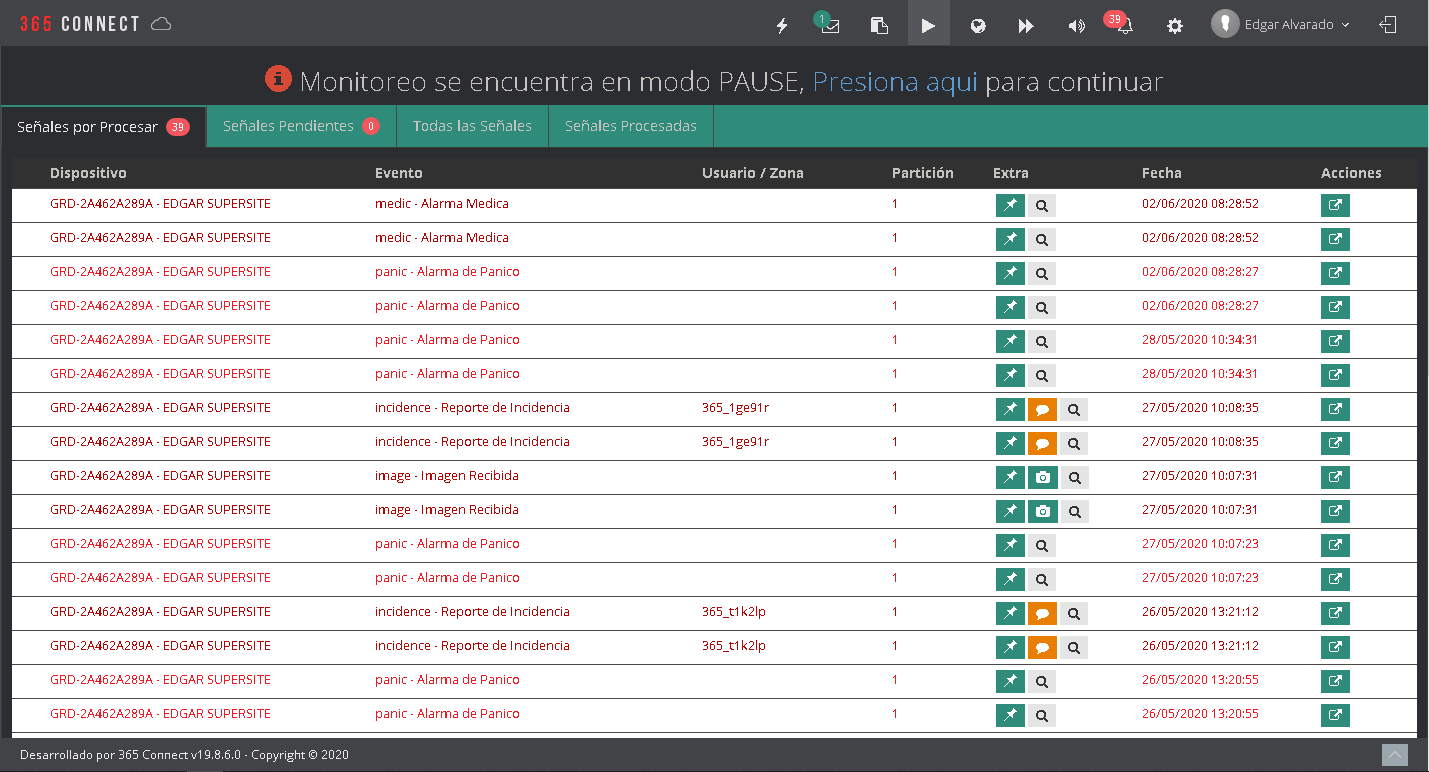
Task: Open the notifications bell showing 39
Action: (x=1125, y=26)
